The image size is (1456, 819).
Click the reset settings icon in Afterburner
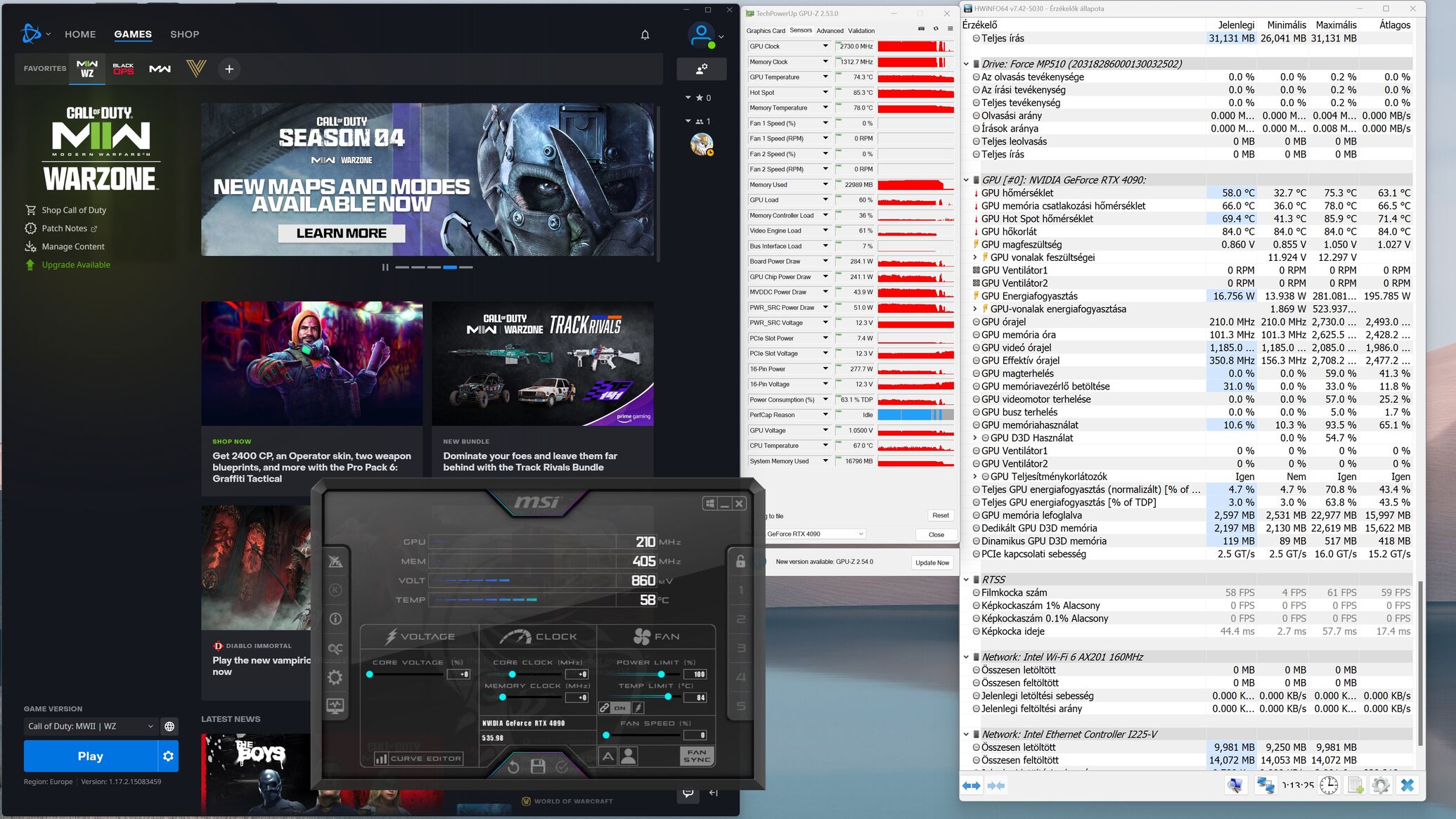coord(513,766)
